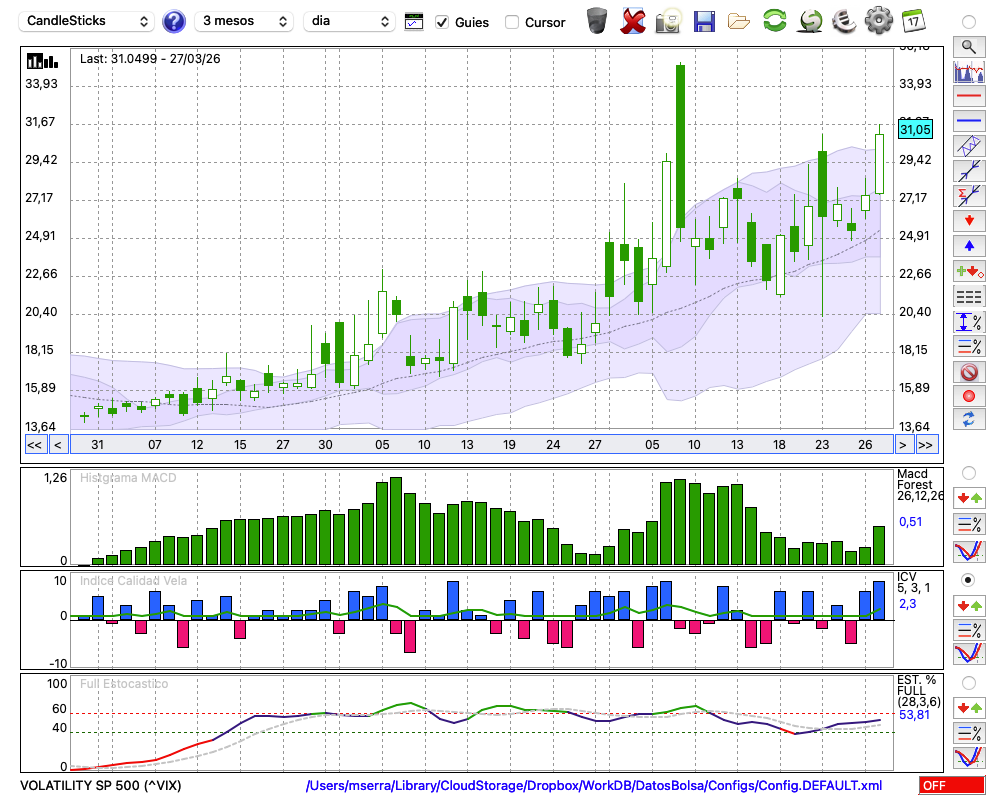Open the dia interval dropdown
1000x800 pixels.
coord(349,21)
